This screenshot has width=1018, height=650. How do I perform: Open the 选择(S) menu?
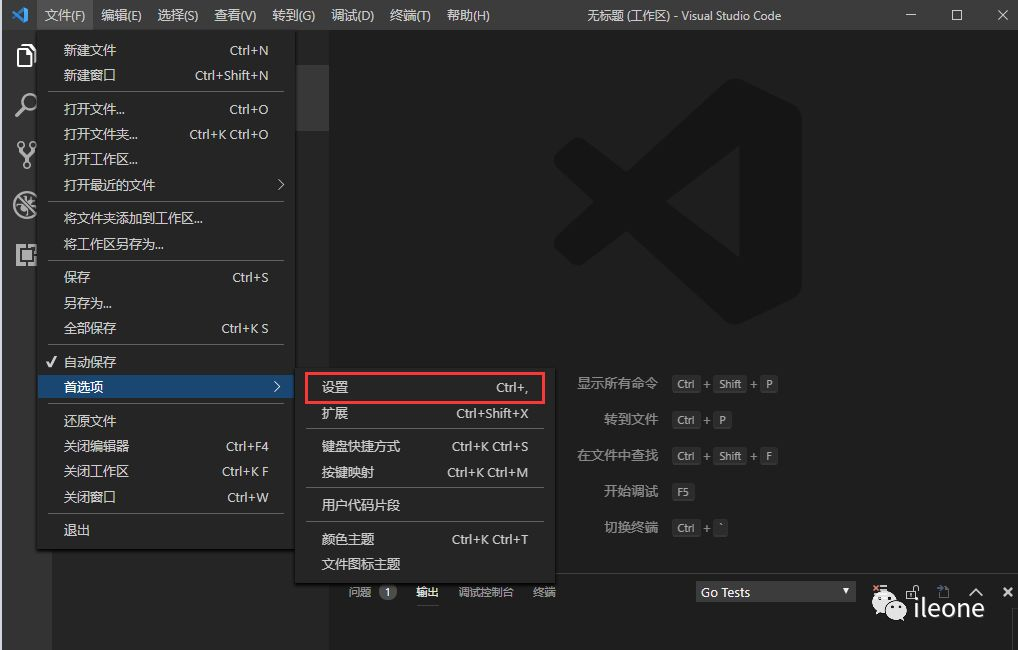pos(177,15)
